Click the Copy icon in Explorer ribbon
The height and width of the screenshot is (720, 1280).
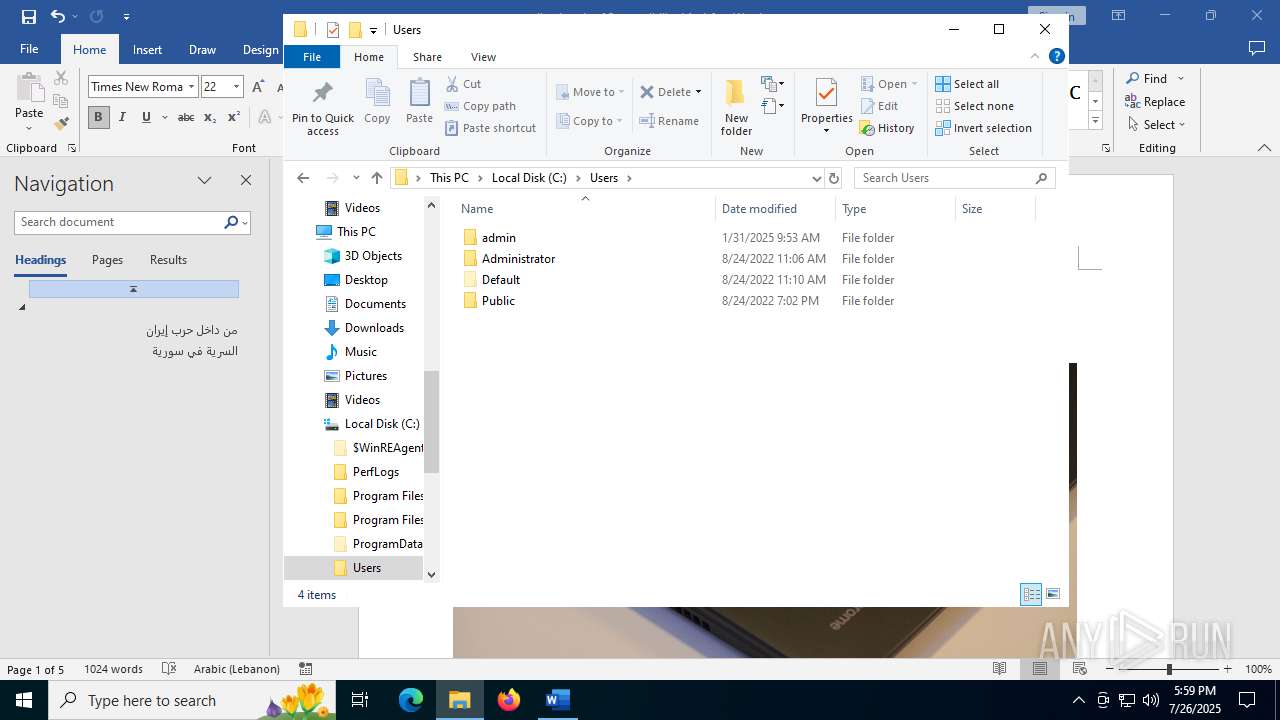377,101
